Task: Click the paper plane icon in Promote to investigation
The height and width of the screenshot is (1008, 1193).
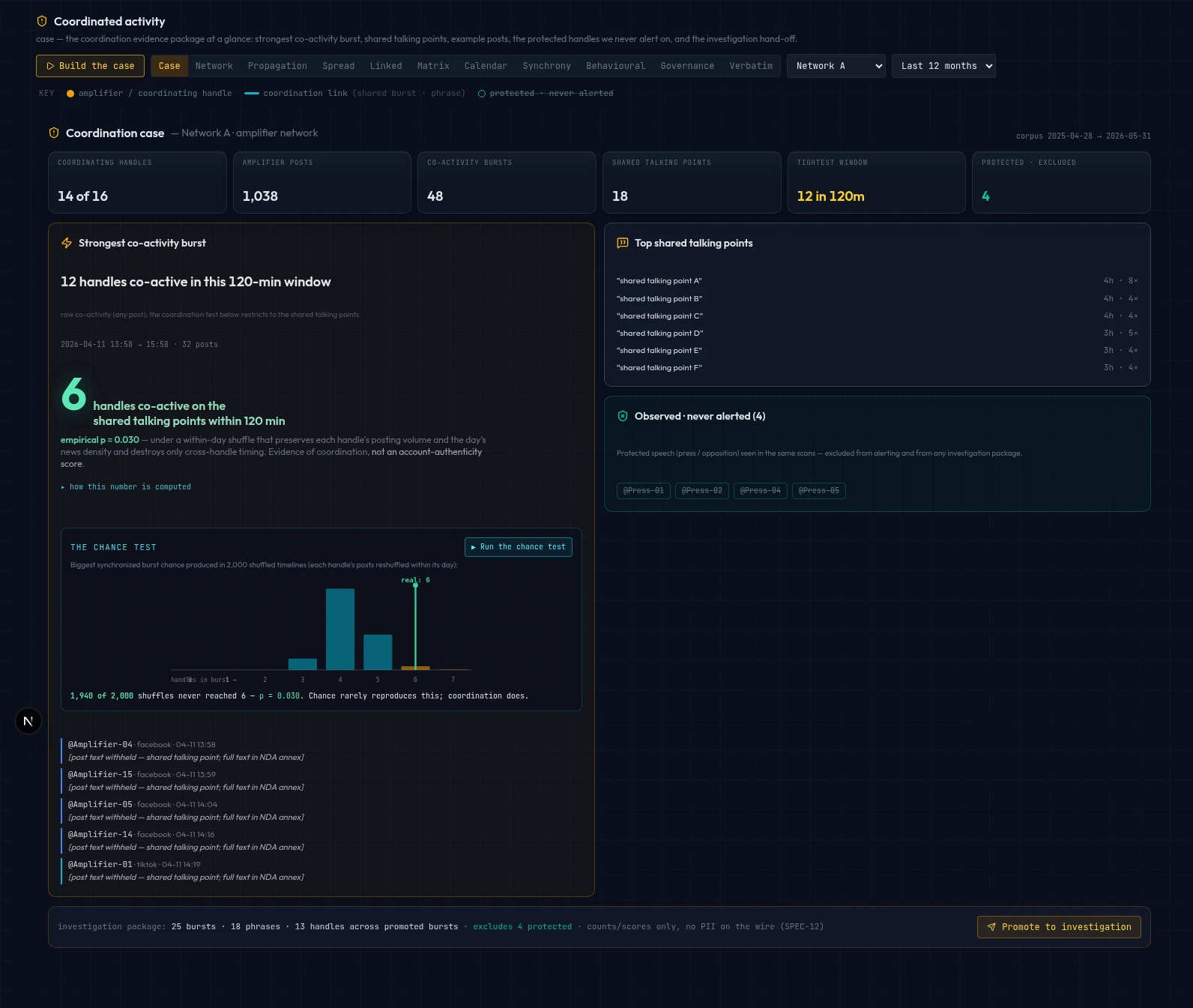Action: coord(991,927)
